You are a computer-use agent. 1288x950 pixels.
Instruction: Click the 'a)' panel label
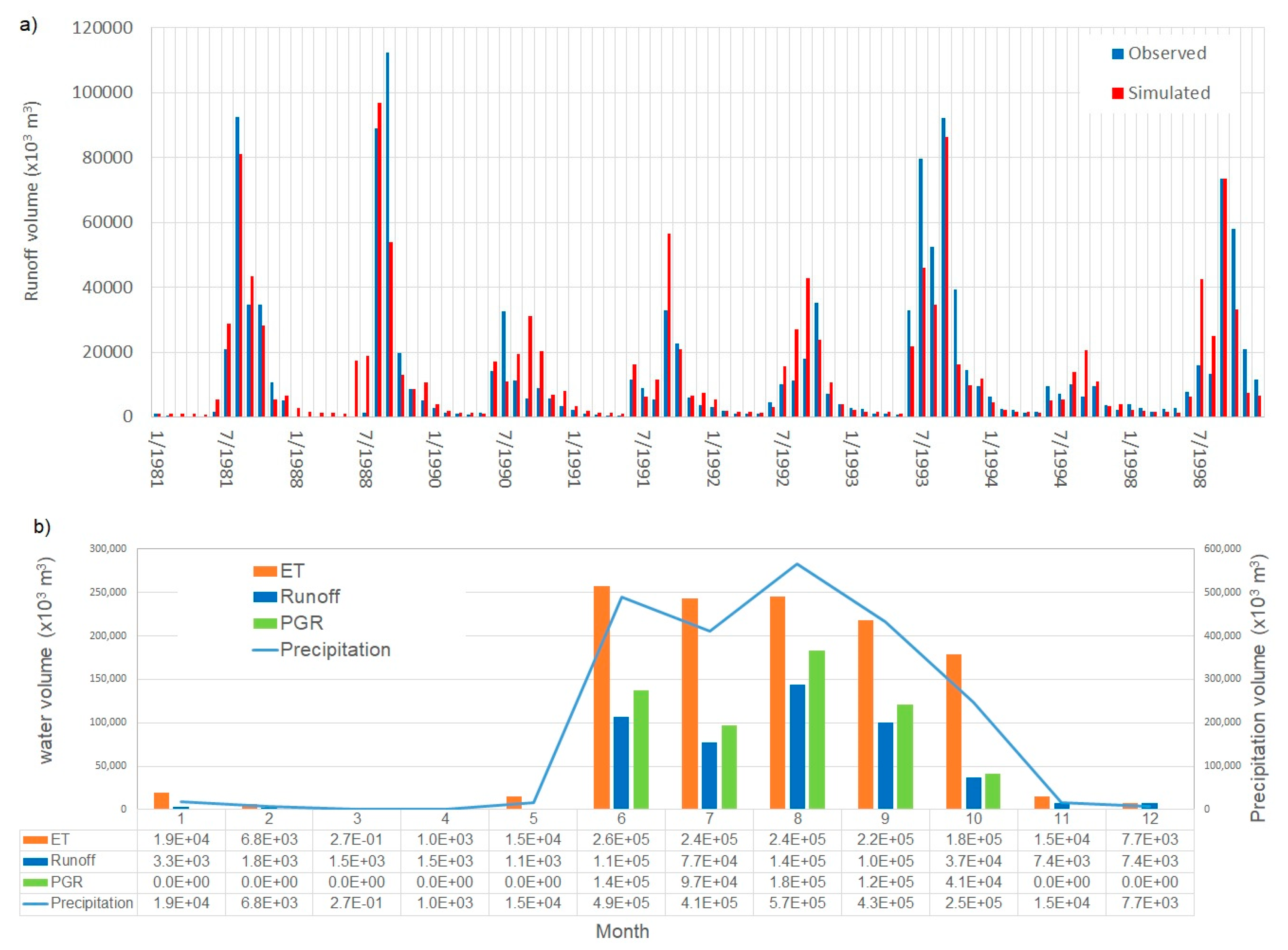coord(28,25)
